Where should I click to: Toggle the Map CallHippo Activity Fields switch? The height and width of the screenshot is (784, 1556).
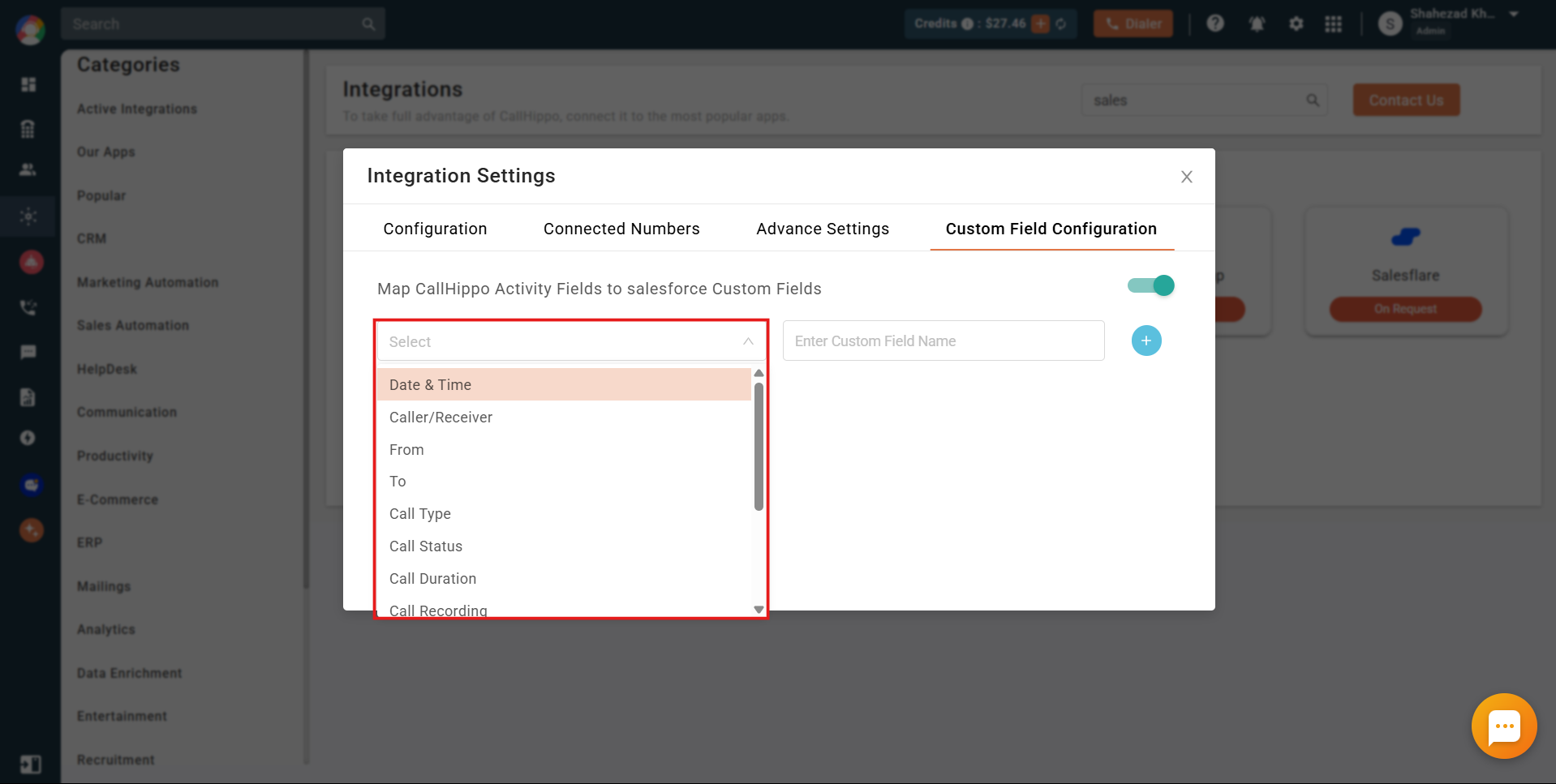[x=1150, y=285]
